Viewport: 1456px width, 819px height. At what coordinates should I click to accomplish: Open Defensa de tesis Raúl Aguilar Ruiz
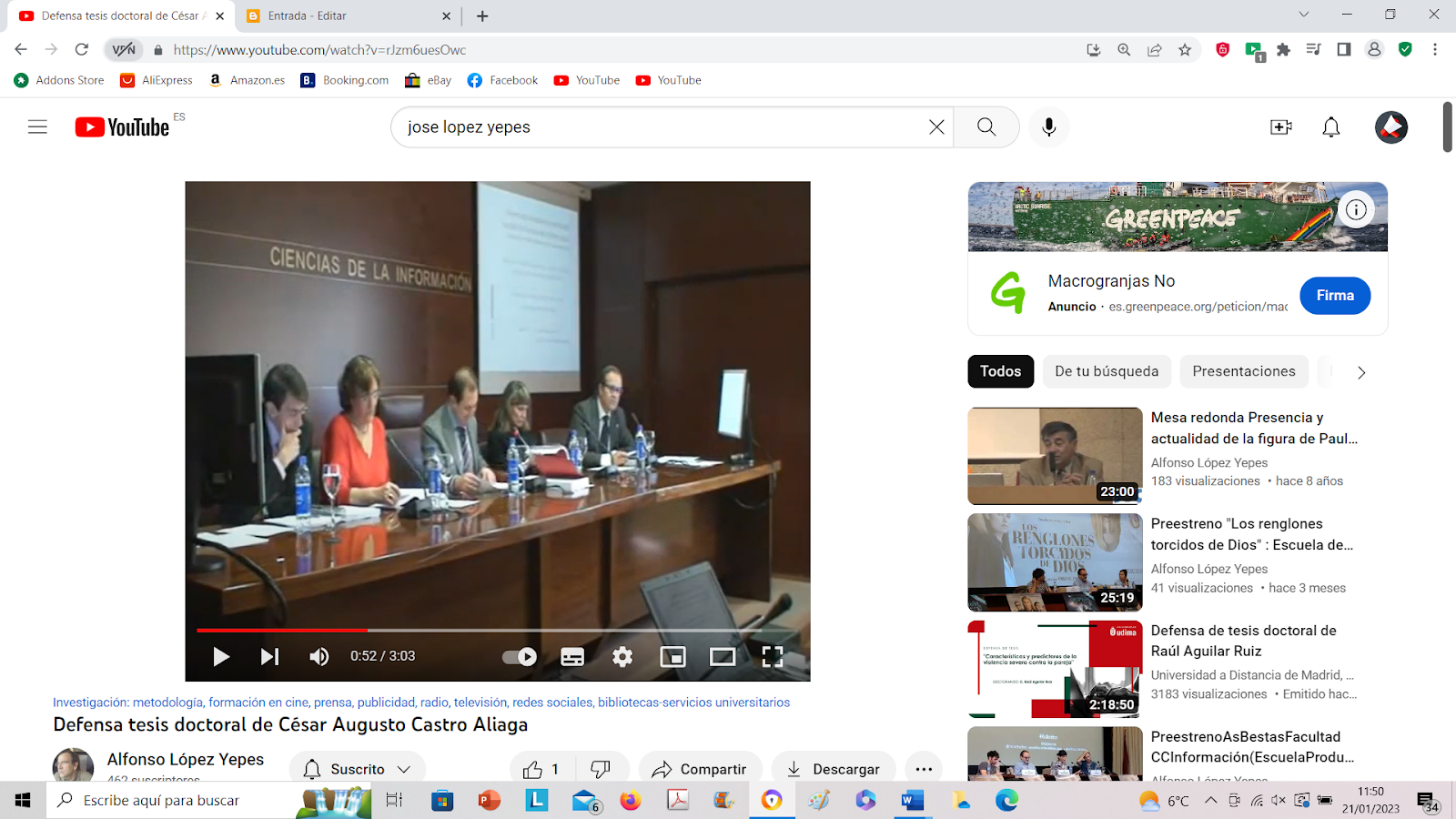1055,669
